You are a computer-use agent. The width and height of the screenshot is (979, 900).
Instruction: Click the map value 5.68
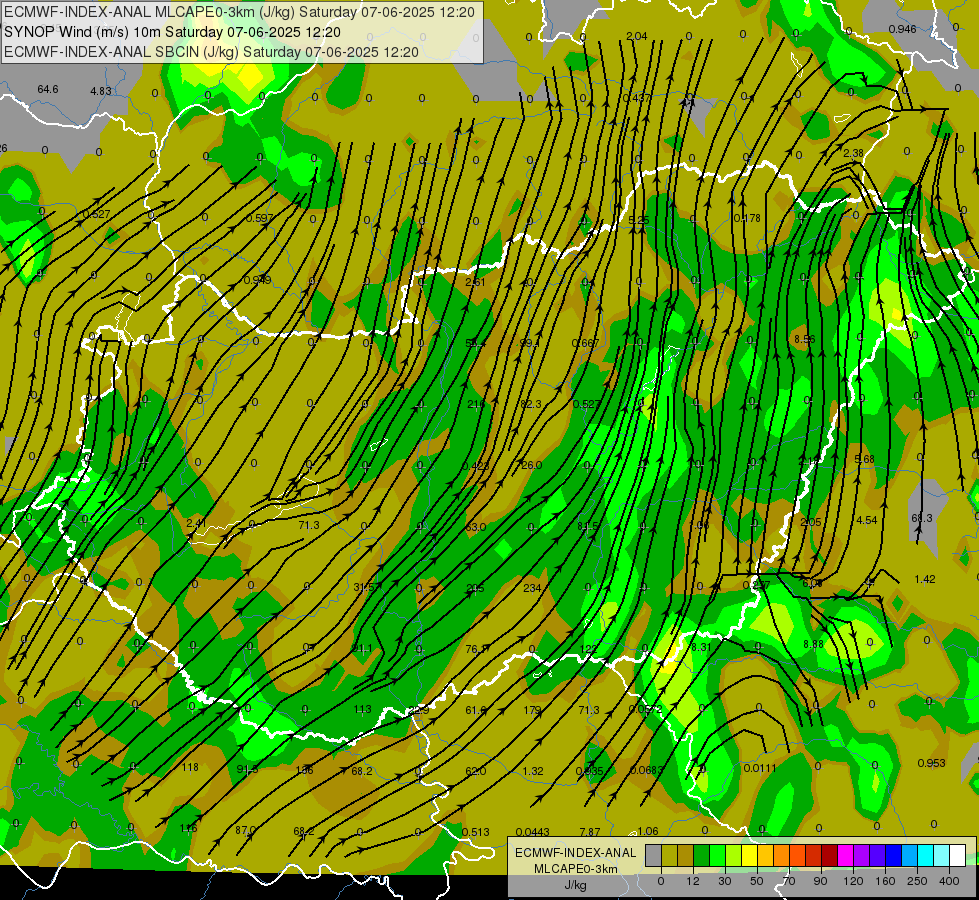864,459
